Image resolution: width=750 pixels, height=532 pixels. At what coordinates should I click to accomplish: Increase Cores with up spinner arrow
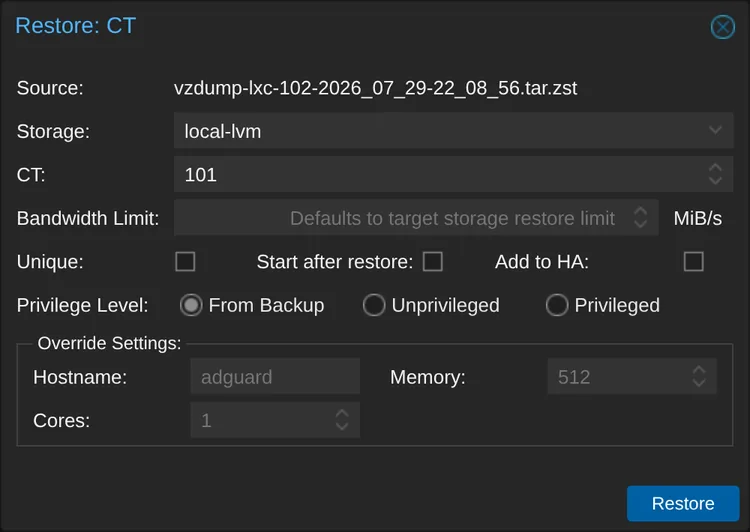click(342, 414)
